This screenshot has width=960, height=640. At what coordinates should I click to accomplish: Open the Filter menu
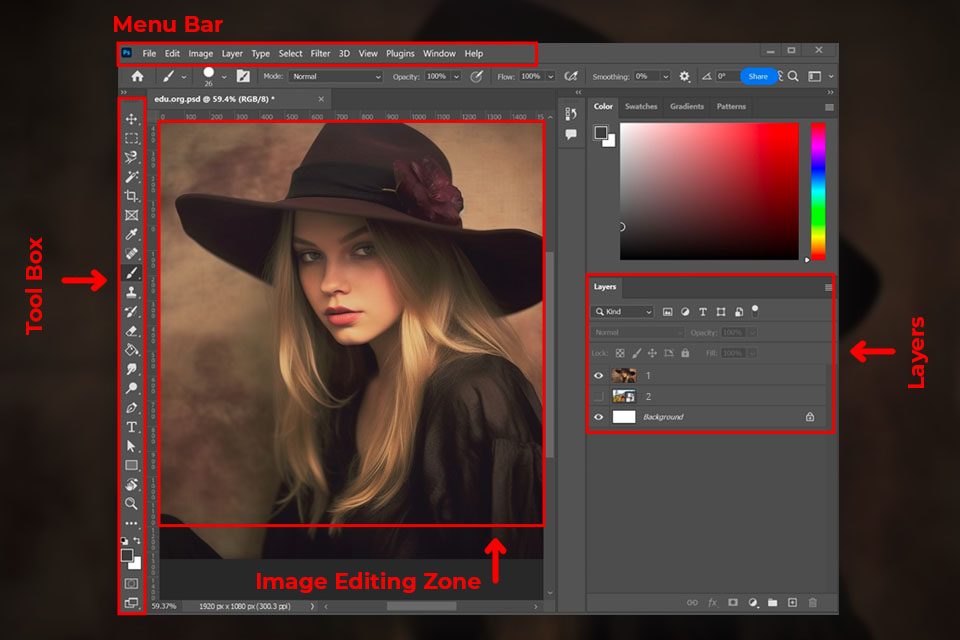(x=320, y=53)
